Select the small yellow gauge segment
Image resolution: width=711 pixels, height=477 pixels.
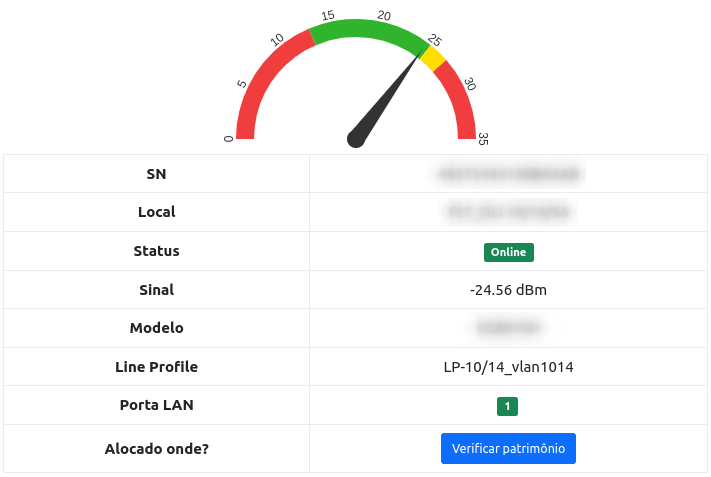[433, 59]
